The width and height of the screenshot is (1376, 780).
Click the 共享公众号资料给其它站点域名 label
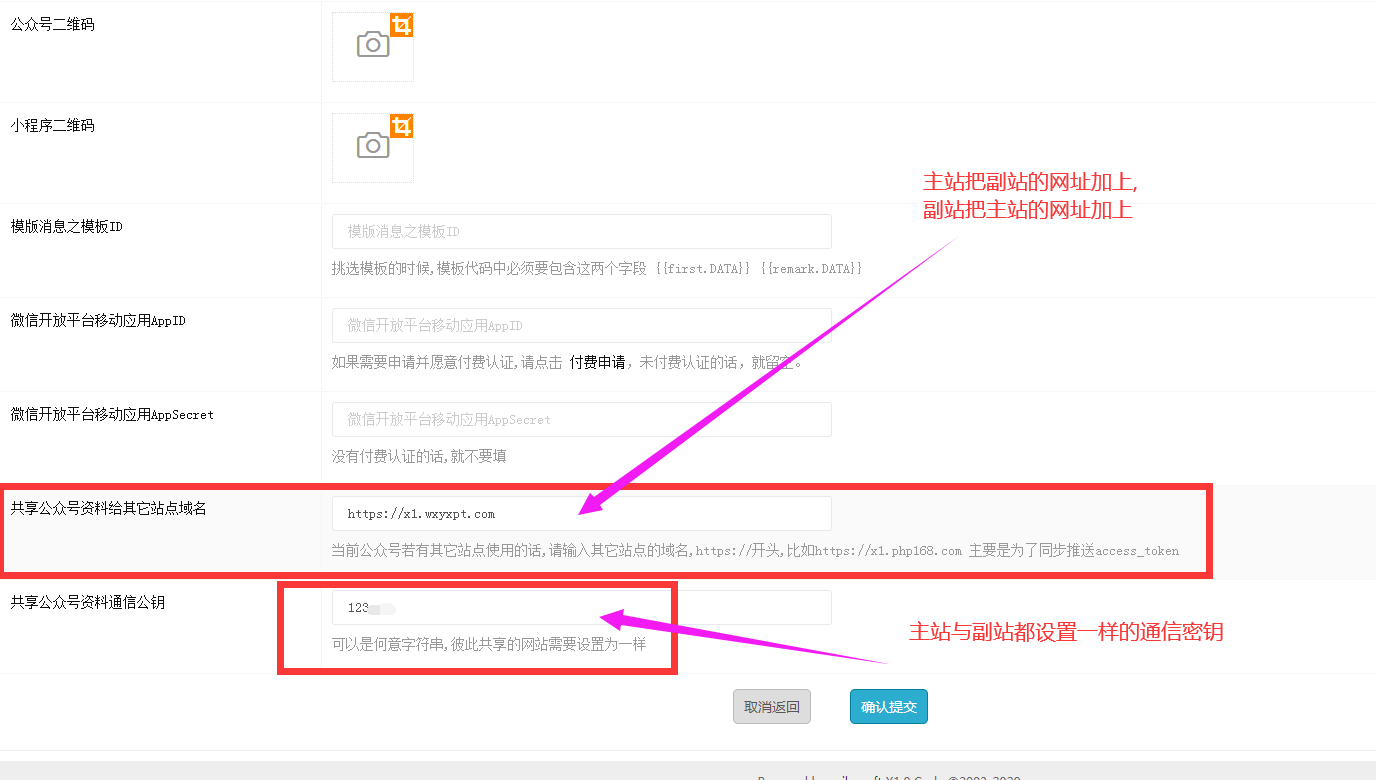point(108,508)
